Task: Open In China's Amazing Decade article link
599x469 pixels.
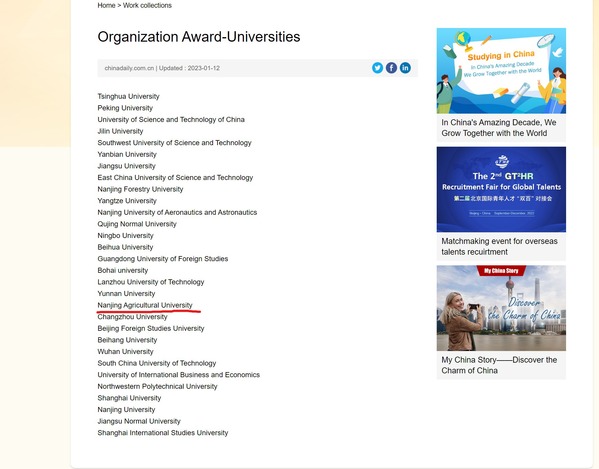Action: pyautogui.click(x=499, y=128)
